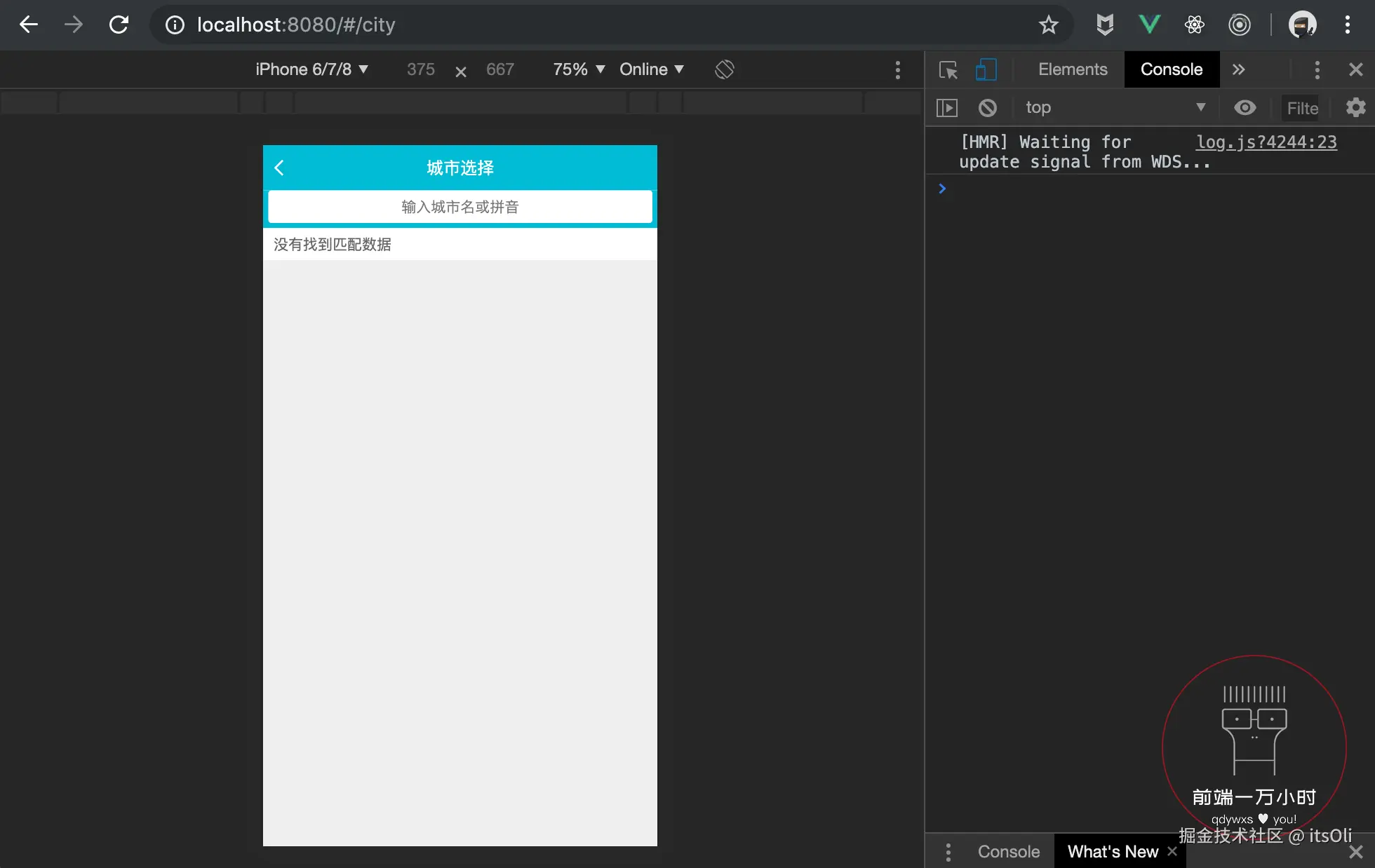Open the log.js?4244:23 source link
The width and height of the screenshot is (1375, 868).
click(1266, 142)
